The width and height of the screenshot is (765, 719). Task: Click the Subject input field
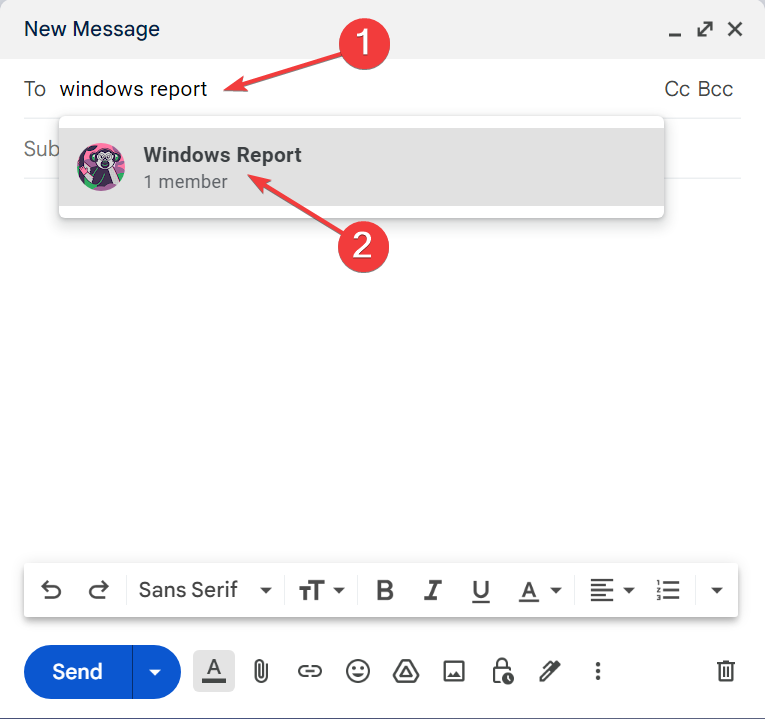(x=382, y=149)
